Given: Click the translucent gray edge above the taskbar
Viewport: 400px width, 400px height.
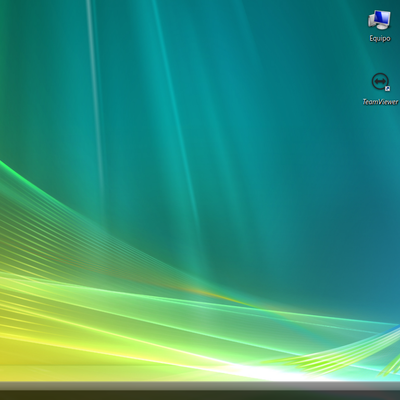Looking at the screenshot, I should 200,386.
